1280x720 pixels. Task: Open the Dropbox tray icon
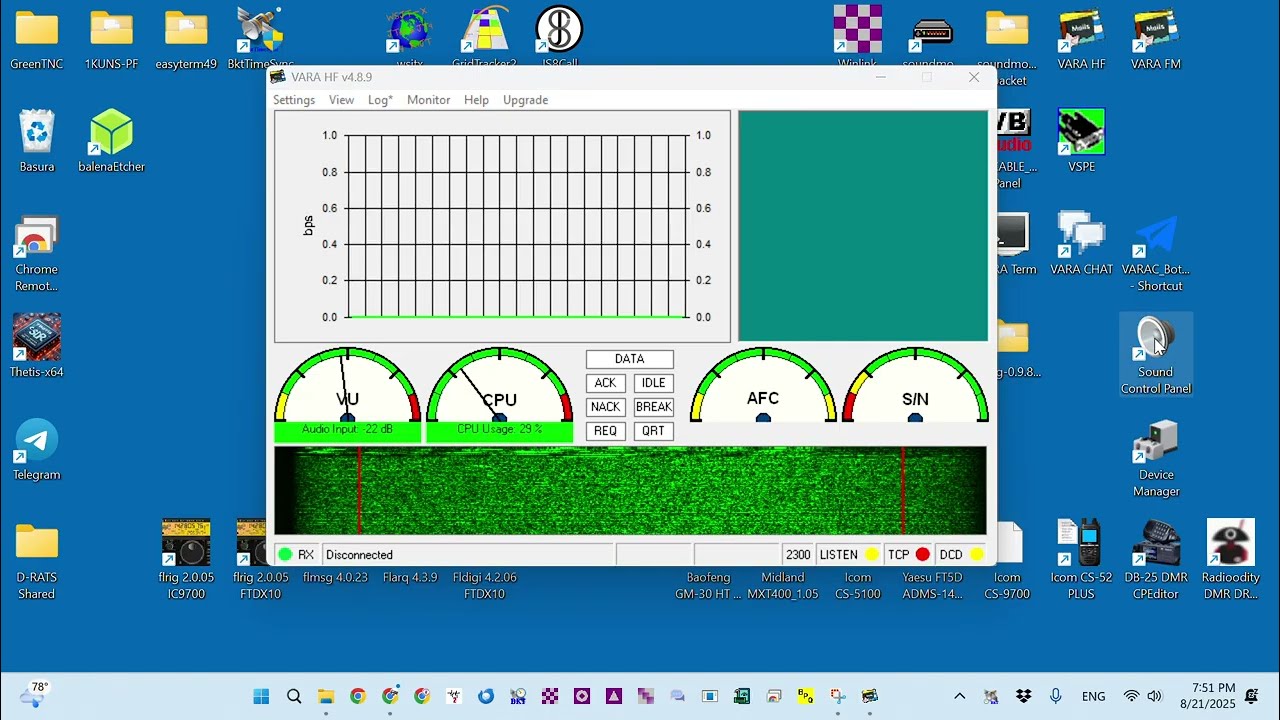[1023, 696]
